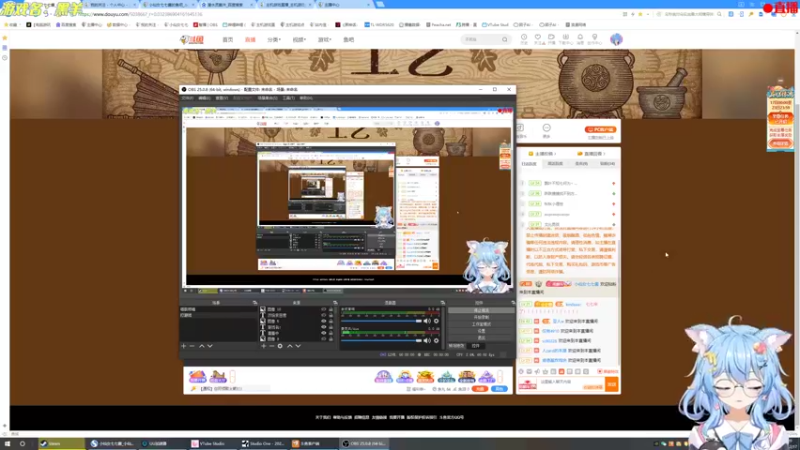Open source properties gear in Sources panel
The height and width of the screenshot is (450, 800).
[x=280, y=346]
